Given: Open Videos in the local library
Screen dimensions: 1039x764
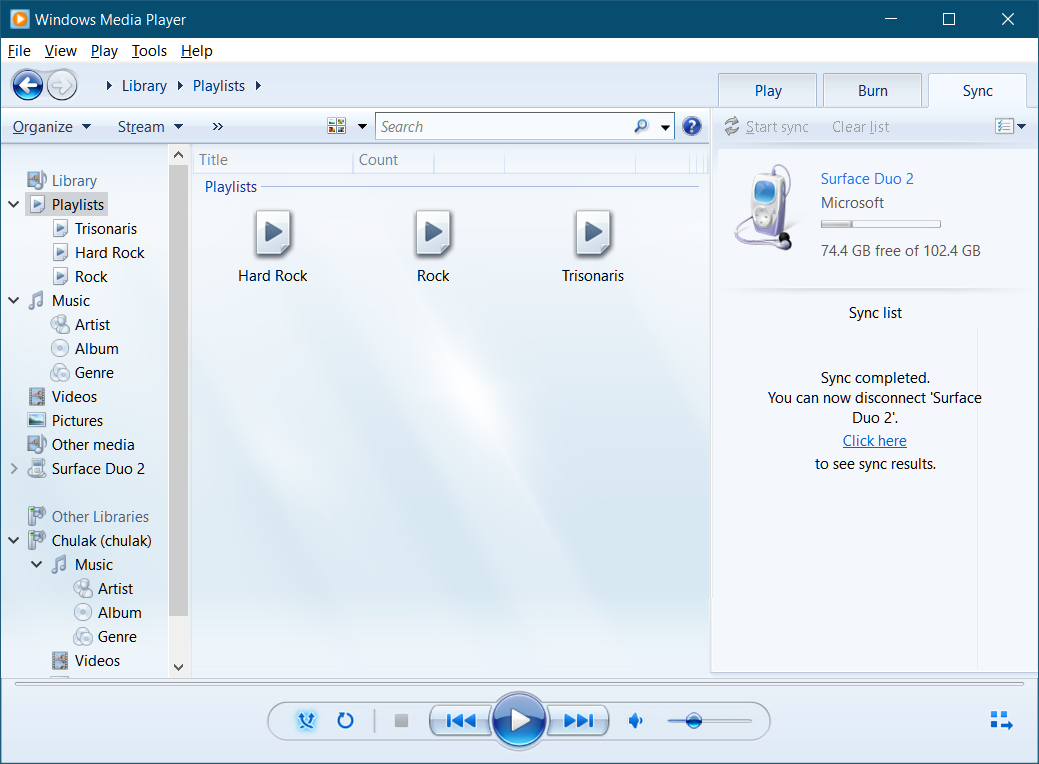Looking at the screenshot, I should pos(63,396).
